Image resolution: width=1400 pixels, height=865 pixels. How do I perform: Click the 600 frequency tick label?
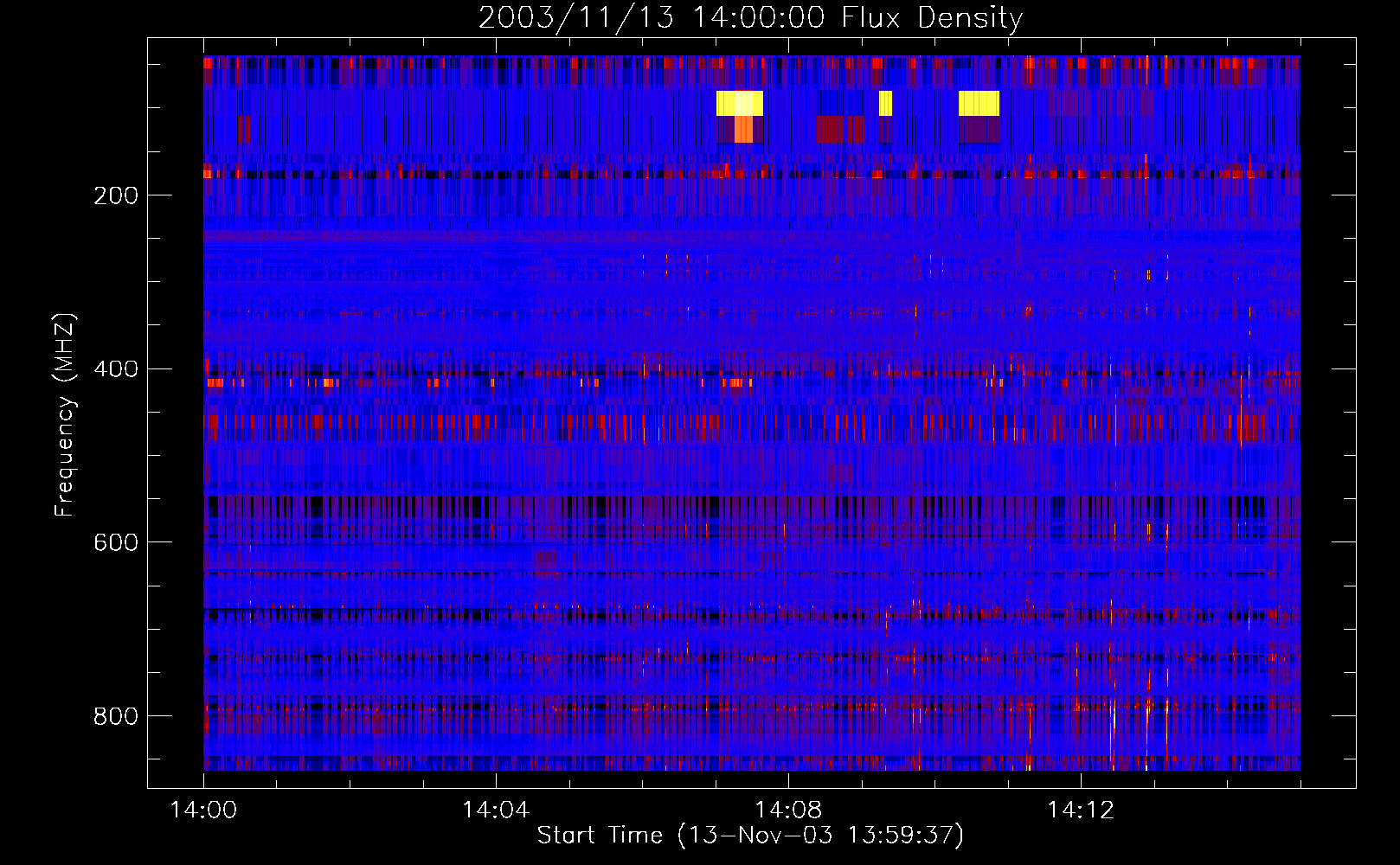[116, 542]
